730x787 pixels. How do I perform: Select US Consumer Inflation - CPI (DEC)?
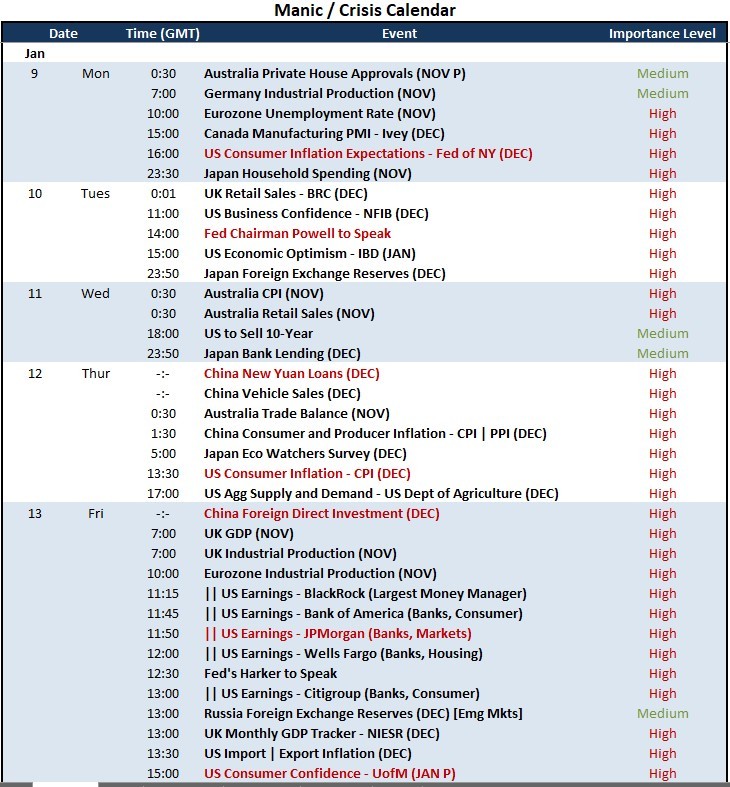tap(307, 474)
